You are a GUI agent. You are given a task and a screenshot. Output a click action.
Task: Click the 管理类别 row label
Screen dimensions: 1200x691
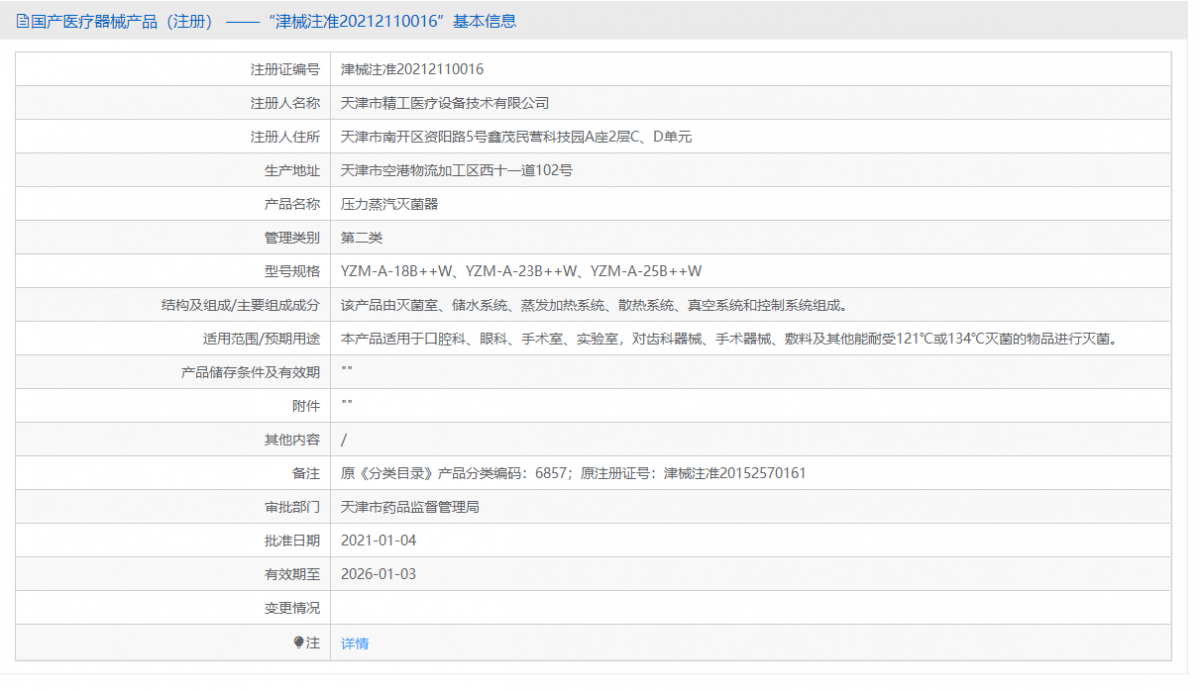click(x=292, y=238)
